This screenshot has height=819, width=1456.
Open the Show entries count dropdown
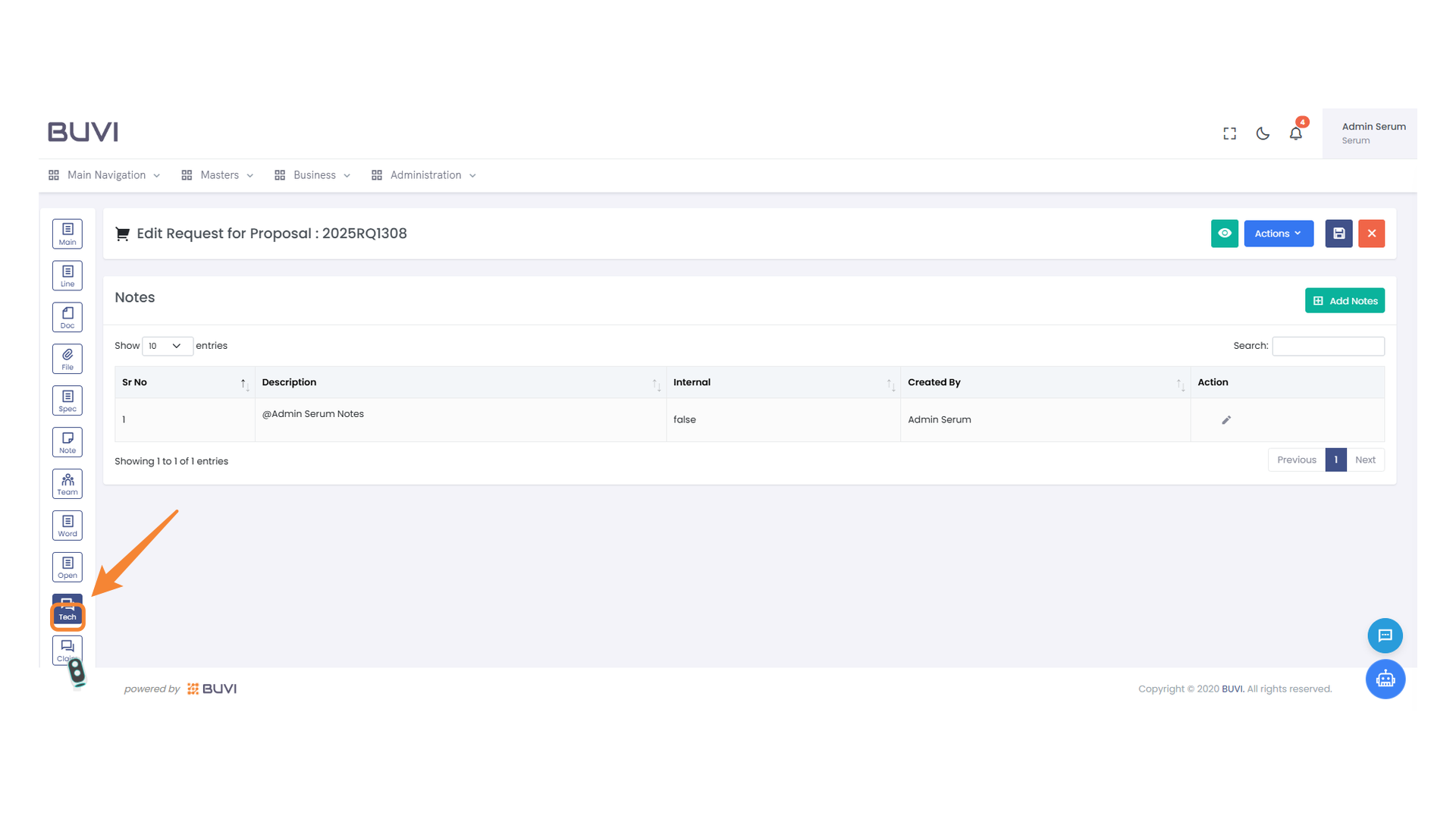tap(167, 346)
